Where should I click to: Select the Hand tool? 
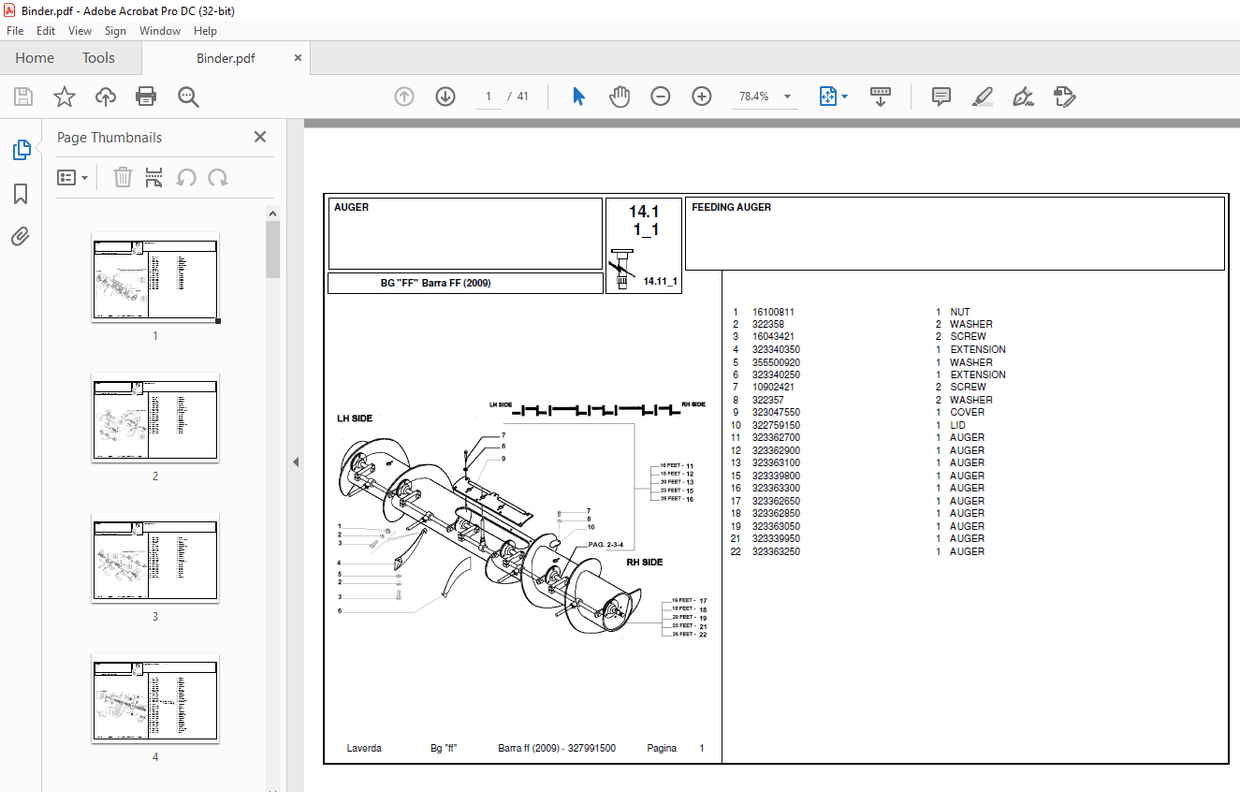[620, 96]
